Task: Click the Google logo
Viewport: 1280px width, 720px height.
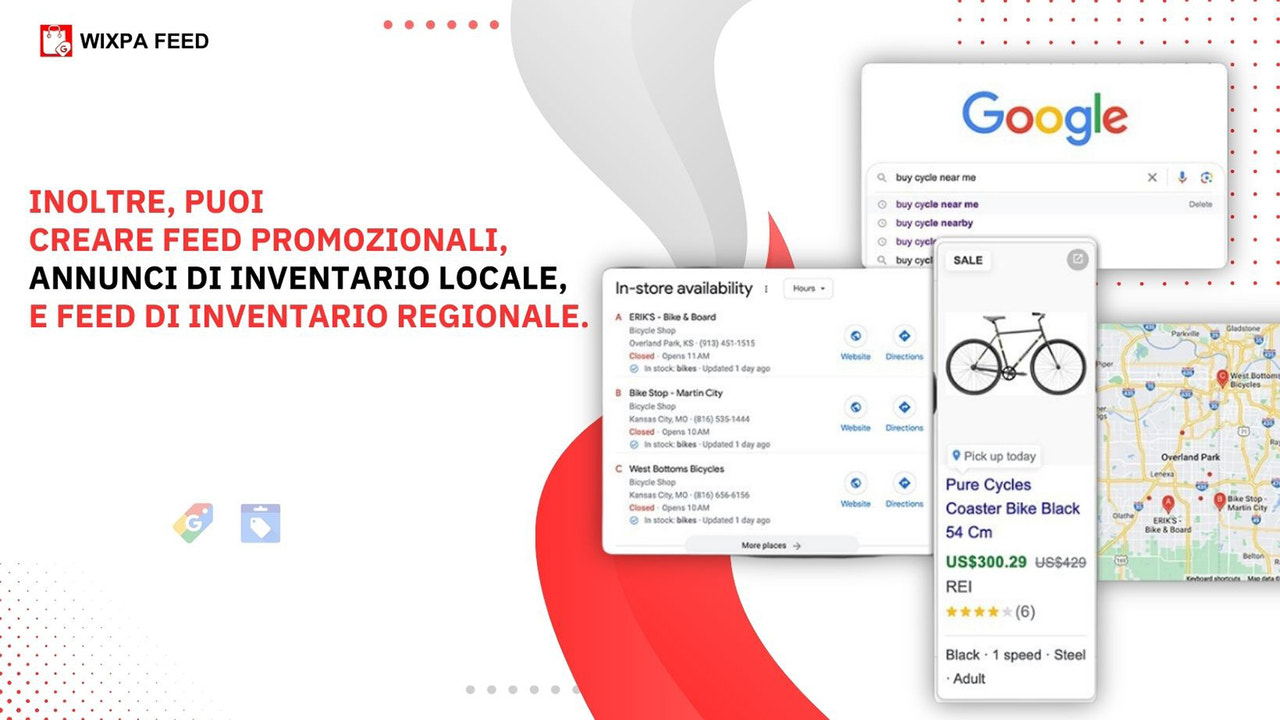Action: coord(1044,119)
